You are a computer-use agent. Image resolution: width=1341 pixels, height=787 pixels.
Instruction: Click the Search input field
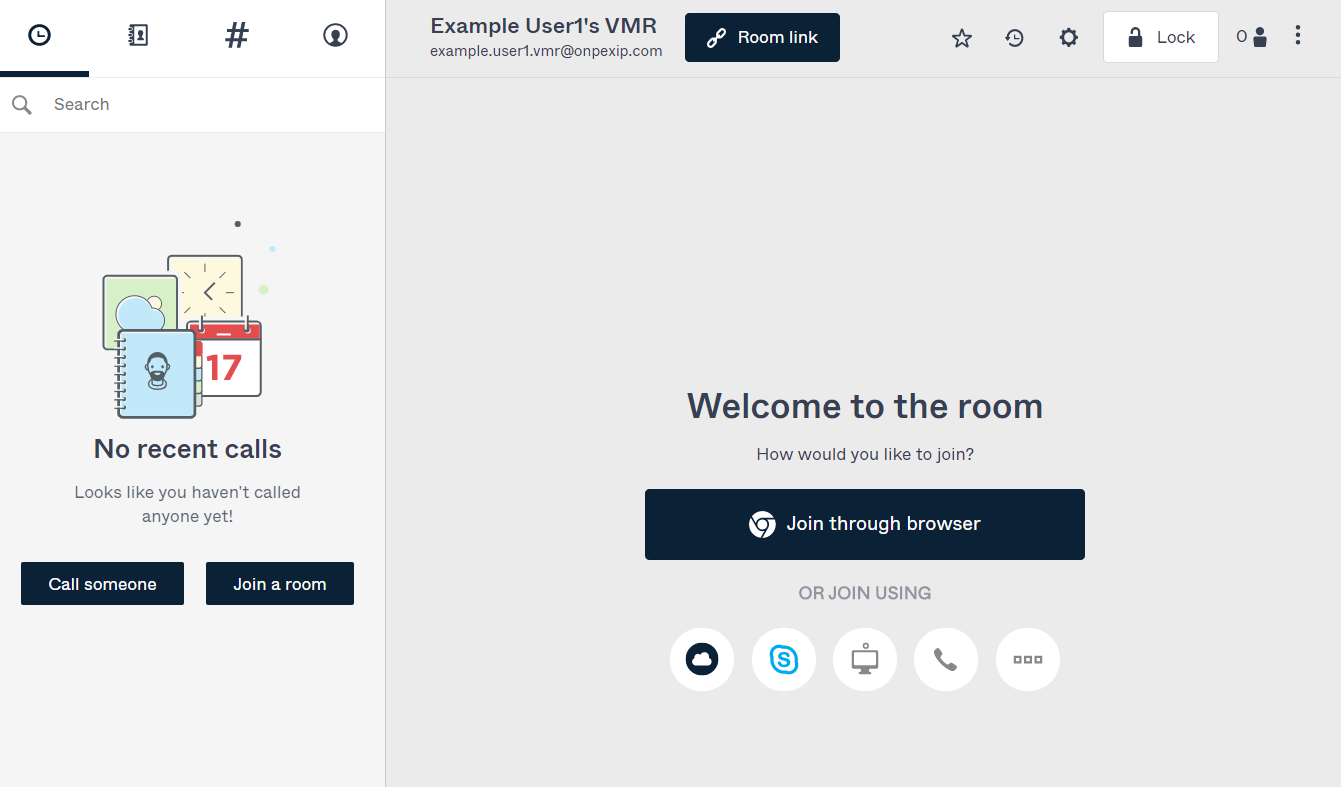[x=210, y=104]
